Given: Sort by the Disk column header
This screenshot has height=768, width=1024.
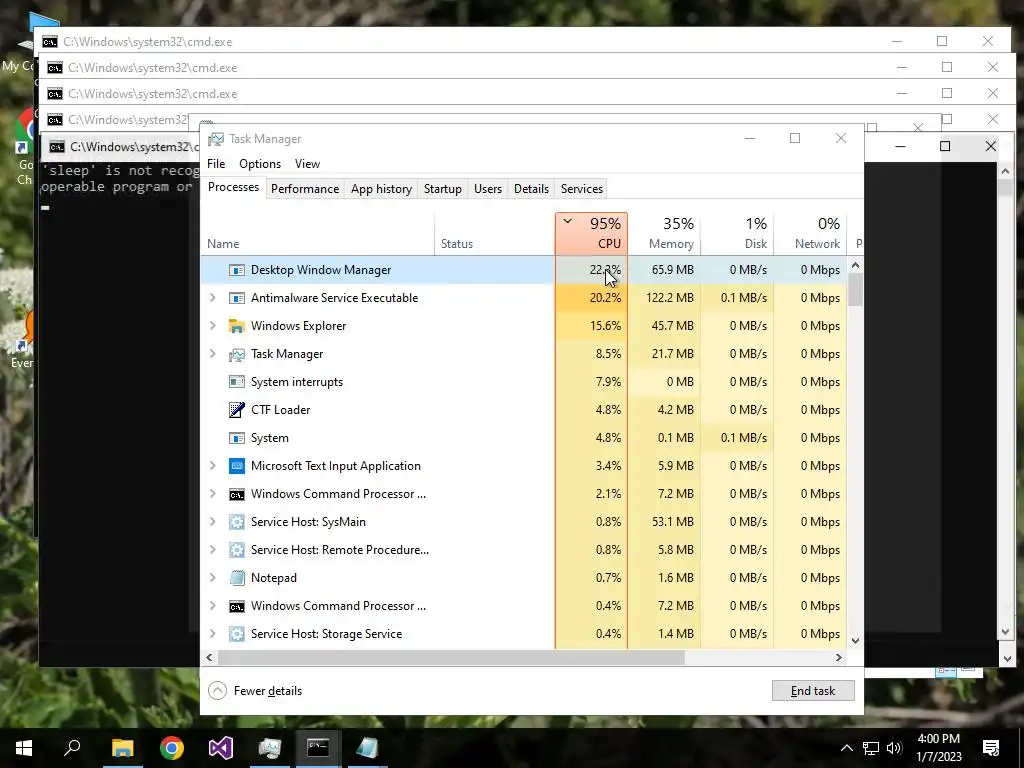Looking at the screenshot, I should click(737, 234).
